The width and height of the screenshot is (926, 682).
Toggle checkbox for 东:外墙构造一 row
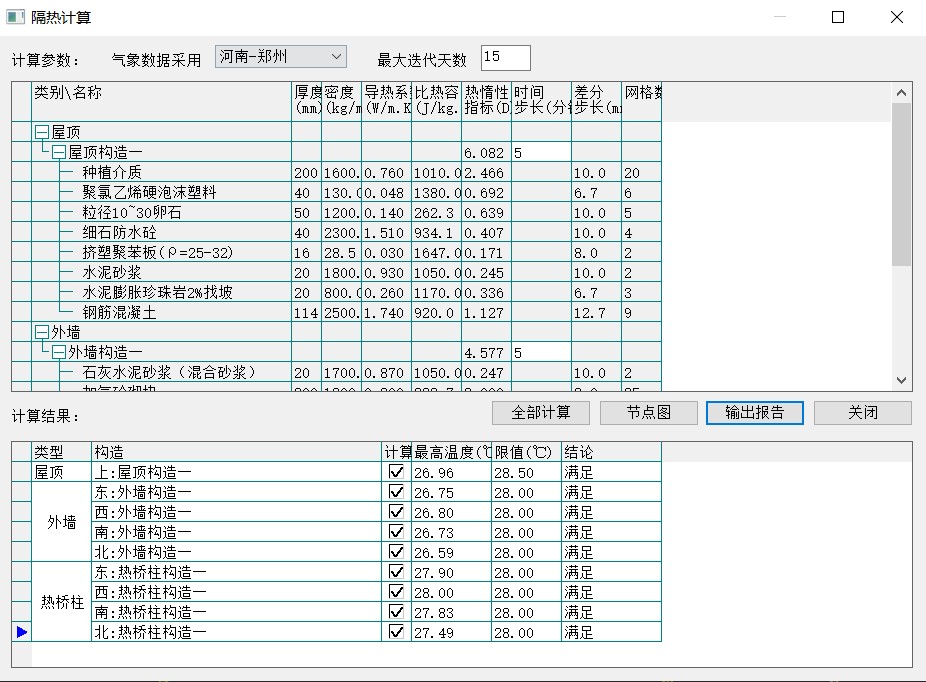[397, 492]
